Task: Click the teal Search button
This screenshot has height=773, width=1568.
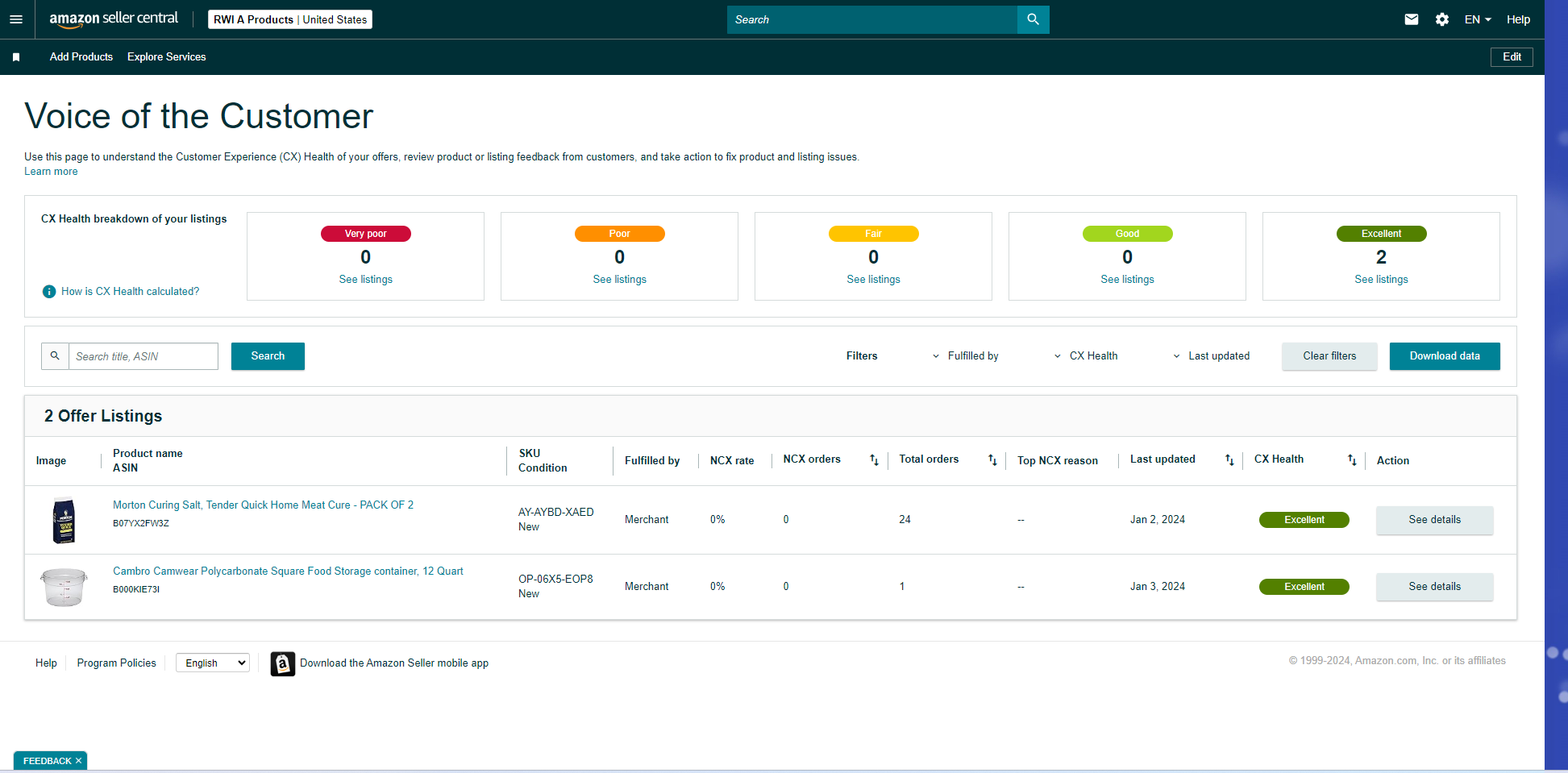Action: pos(268,356)
